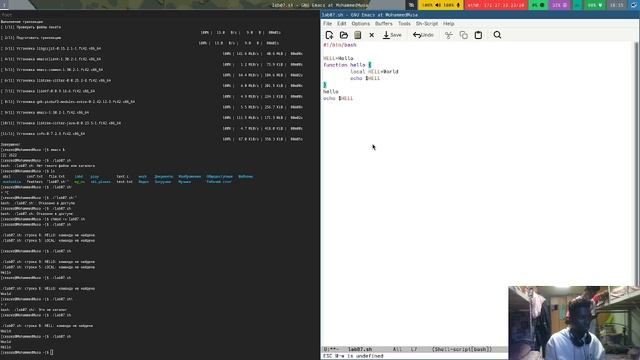Click the green 0% CPU indicator
The height and width of the screenshot is (360, 640).
(x=538, y=5)
